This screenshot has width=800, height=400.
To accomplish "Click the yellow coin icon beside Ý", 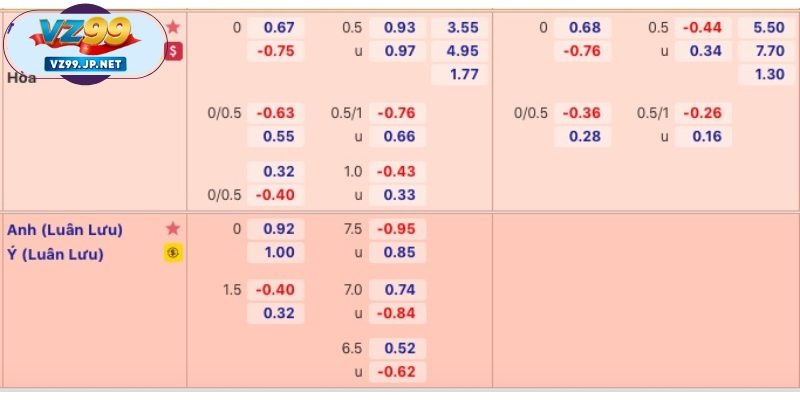I will [x=174, y=253].
